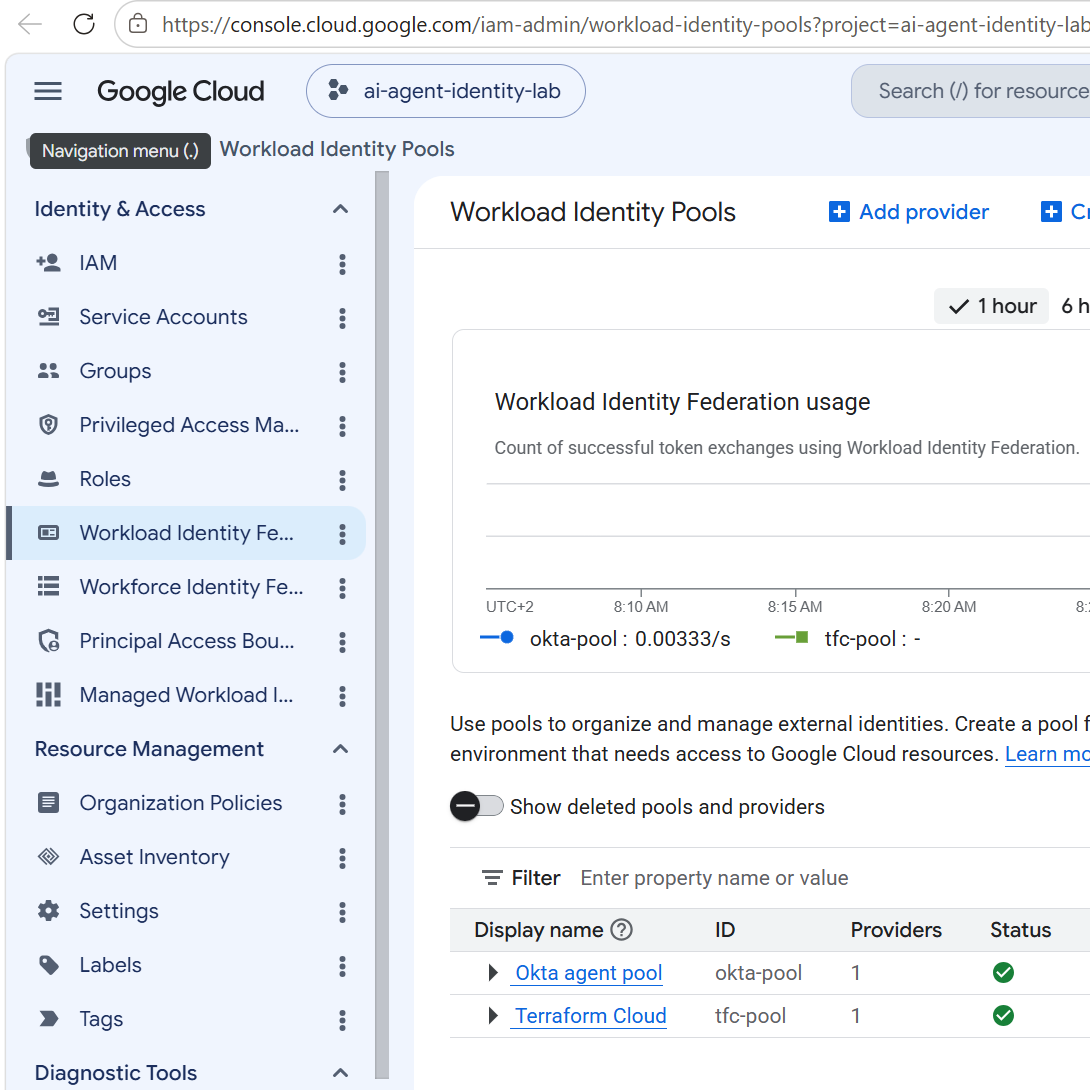Collapse the Identity & Access section
The width and height of the screenshot is (1090, 1090).
coord(340,209)
